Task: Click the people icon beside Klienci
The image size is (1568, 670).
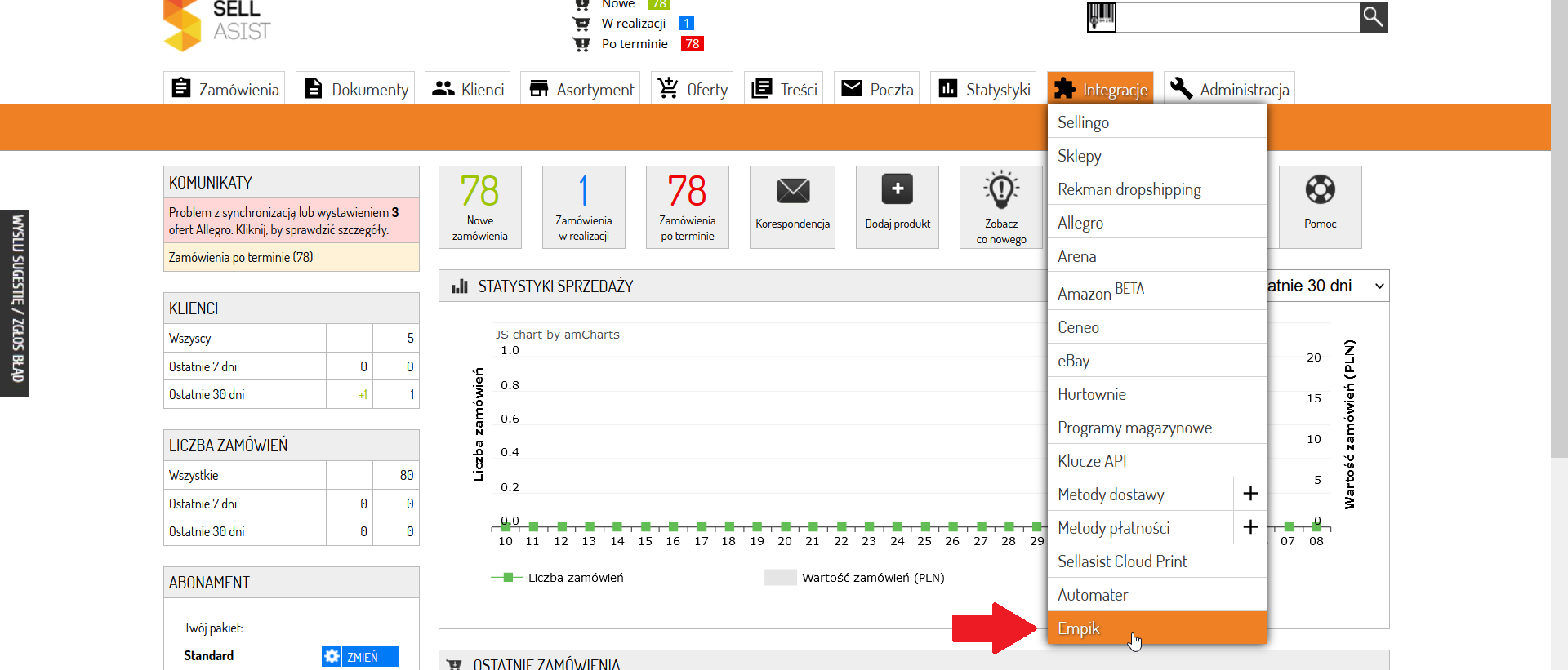Action: click(443, 88)
